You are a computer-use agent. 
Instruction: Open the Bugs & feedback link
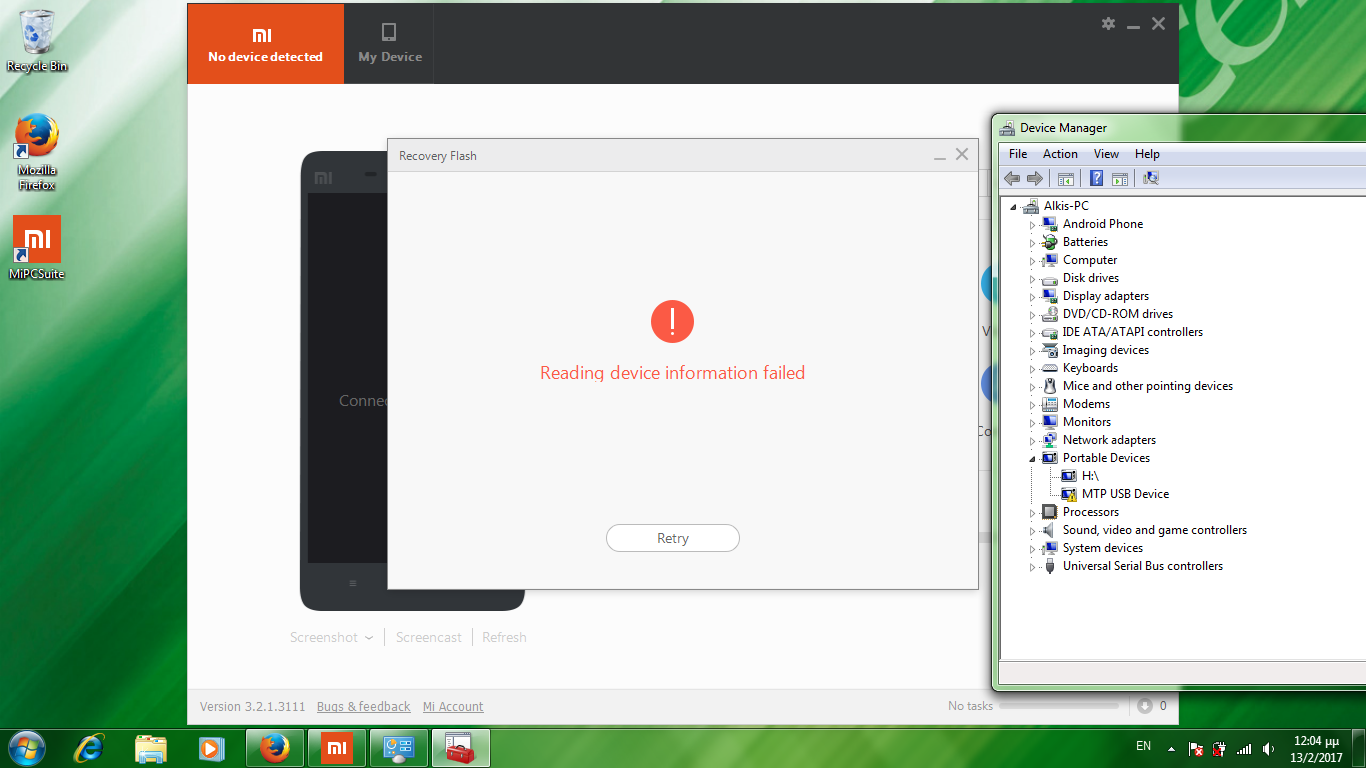[x=363, y=707]
